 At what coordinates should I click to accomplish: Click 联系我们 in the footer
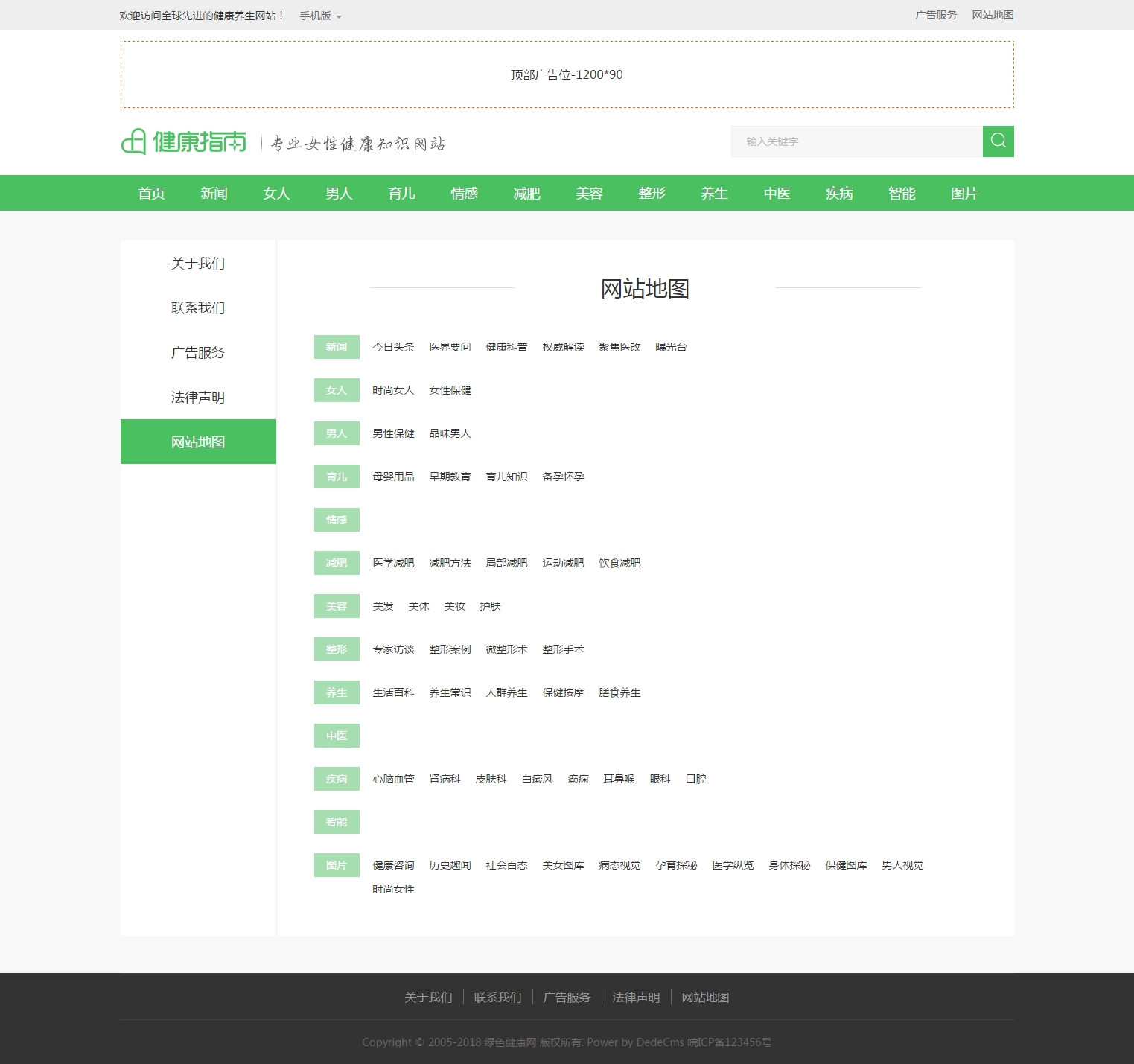click(x=497, y=998)
